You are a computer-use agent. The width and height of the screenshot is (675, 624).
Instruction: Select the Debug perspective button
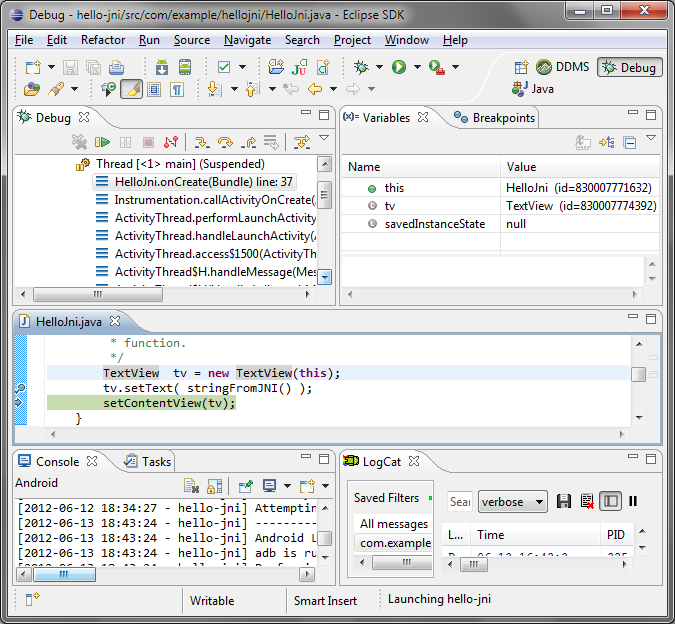[629, 68]
